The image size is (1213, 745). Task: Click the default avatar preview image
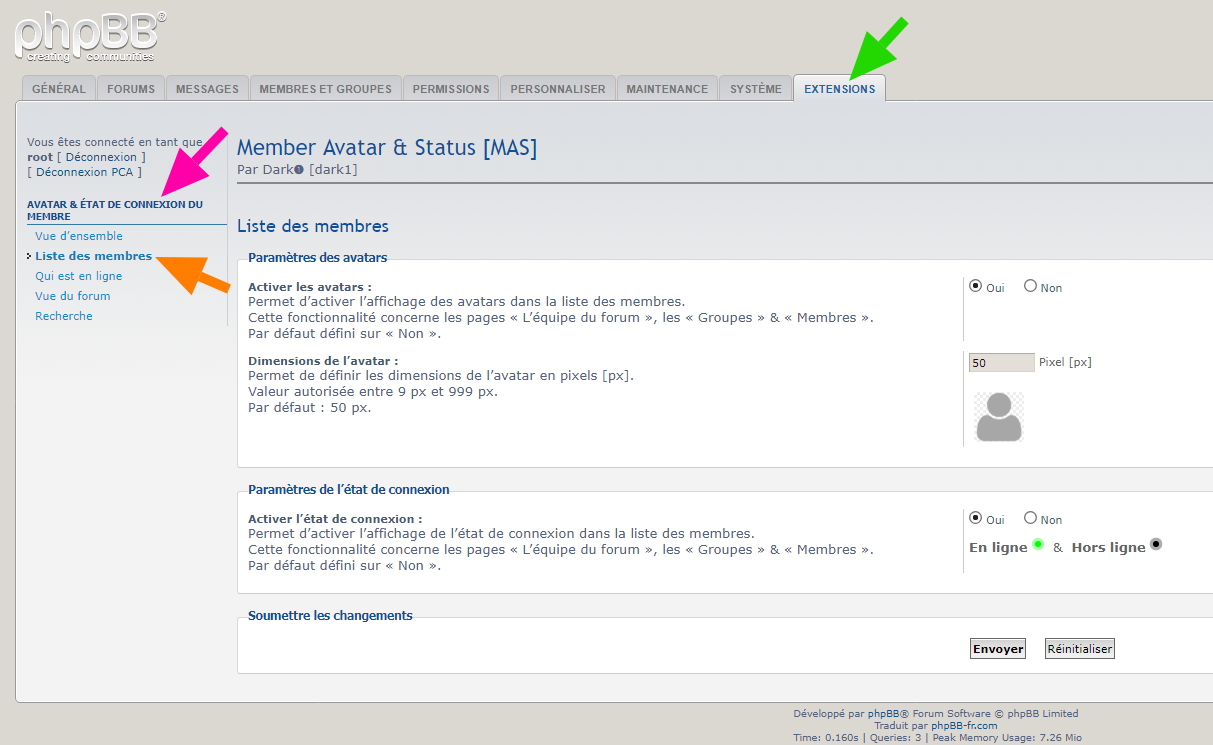click(x=999, y=417)
